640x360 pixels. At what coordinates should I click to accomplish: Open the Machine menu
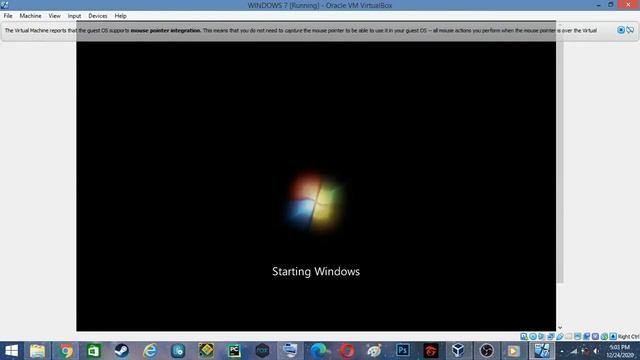coord(30,16)
